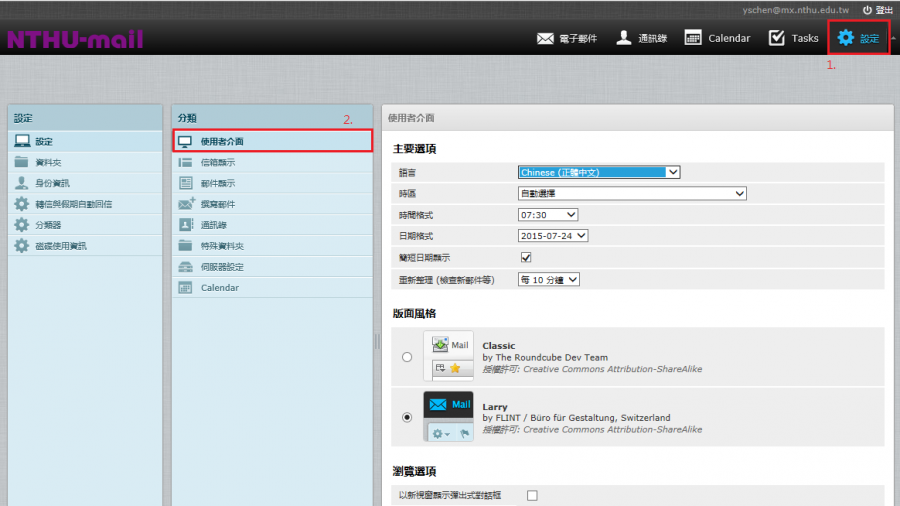Image resolution: width=900 pixels, height=506 pixels.
Task: Open the 語言 language dropdown
Action: coord(598,172)
